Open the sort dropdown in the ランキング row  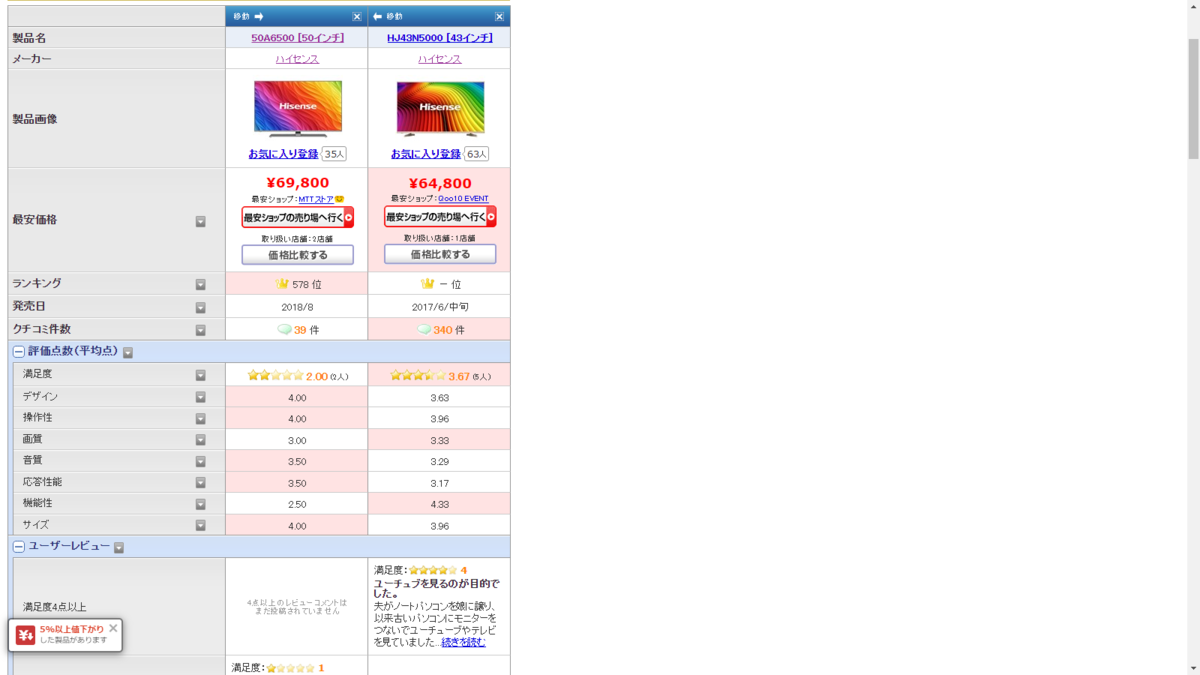200,285
